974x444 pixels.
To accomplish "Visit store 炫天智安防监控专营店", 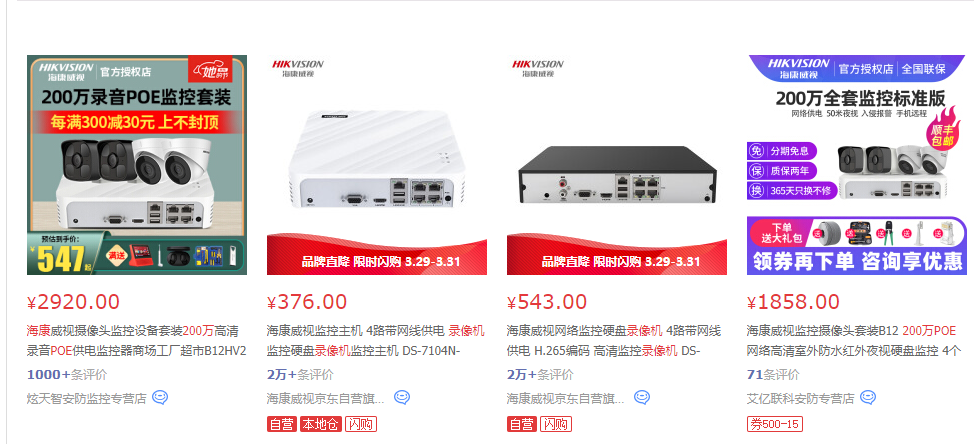I will 86,398.
